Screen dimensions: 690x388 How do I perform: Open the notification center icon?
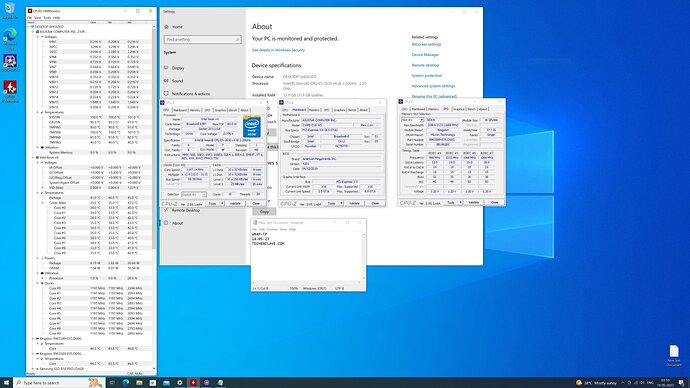click(x=682, y=383)
